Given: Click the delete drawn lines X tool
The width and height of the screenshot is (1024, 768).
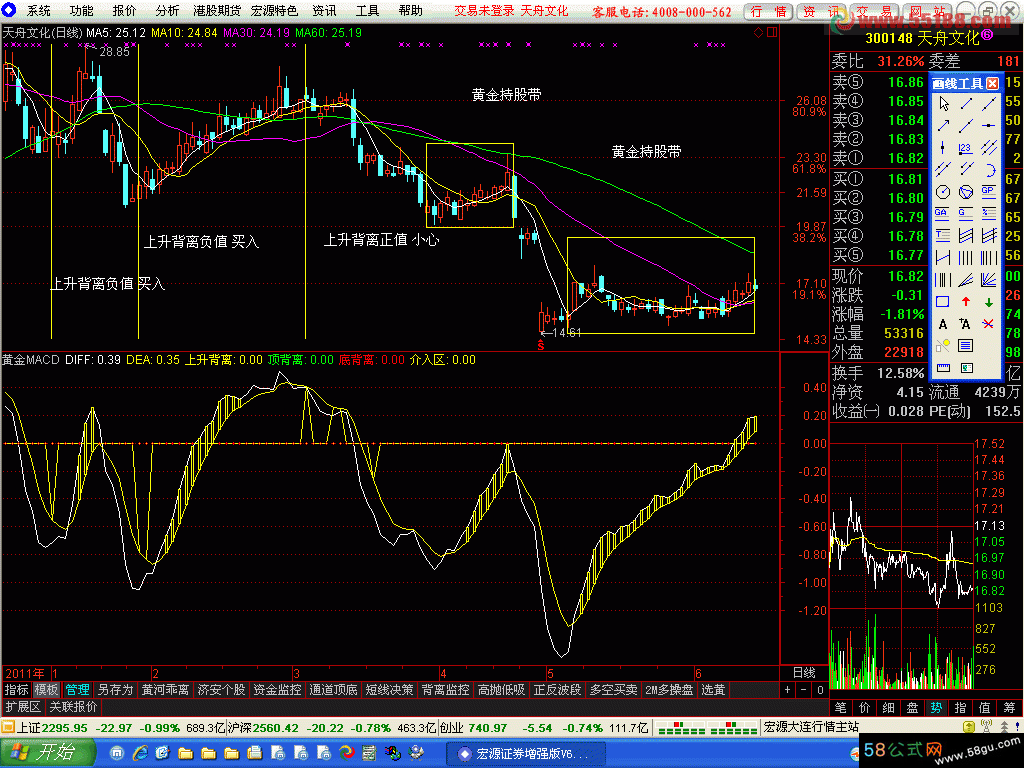Looking at the screenshot, I should 988,324.
